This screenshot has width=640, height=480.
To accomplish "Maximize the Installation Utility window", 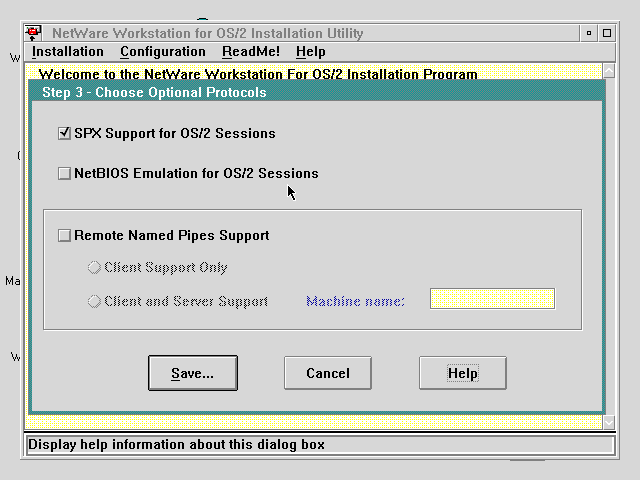I will (x=607, y=33).
